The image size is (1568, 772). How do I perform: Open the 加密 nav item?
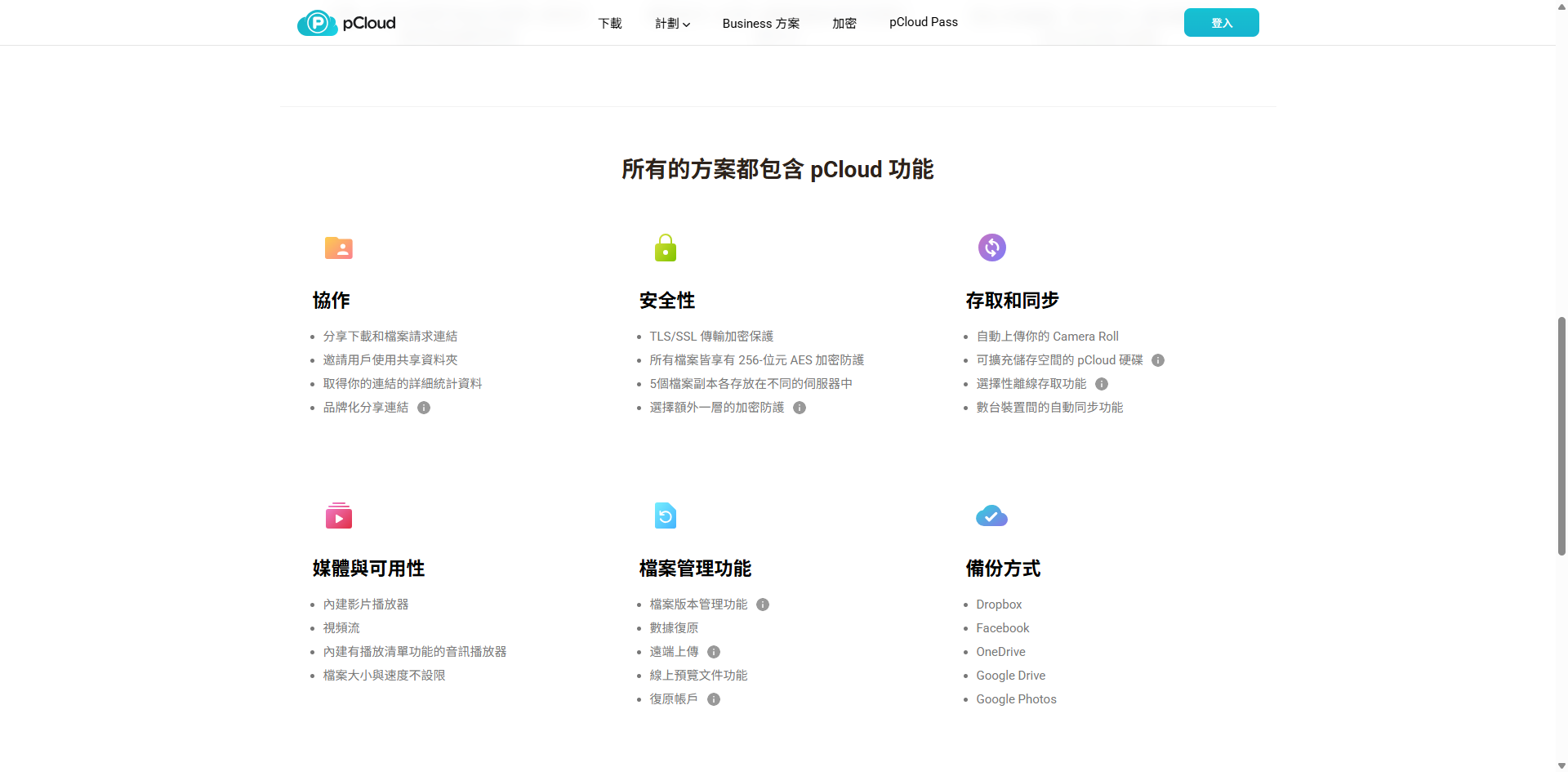click(x=844, y=23)
